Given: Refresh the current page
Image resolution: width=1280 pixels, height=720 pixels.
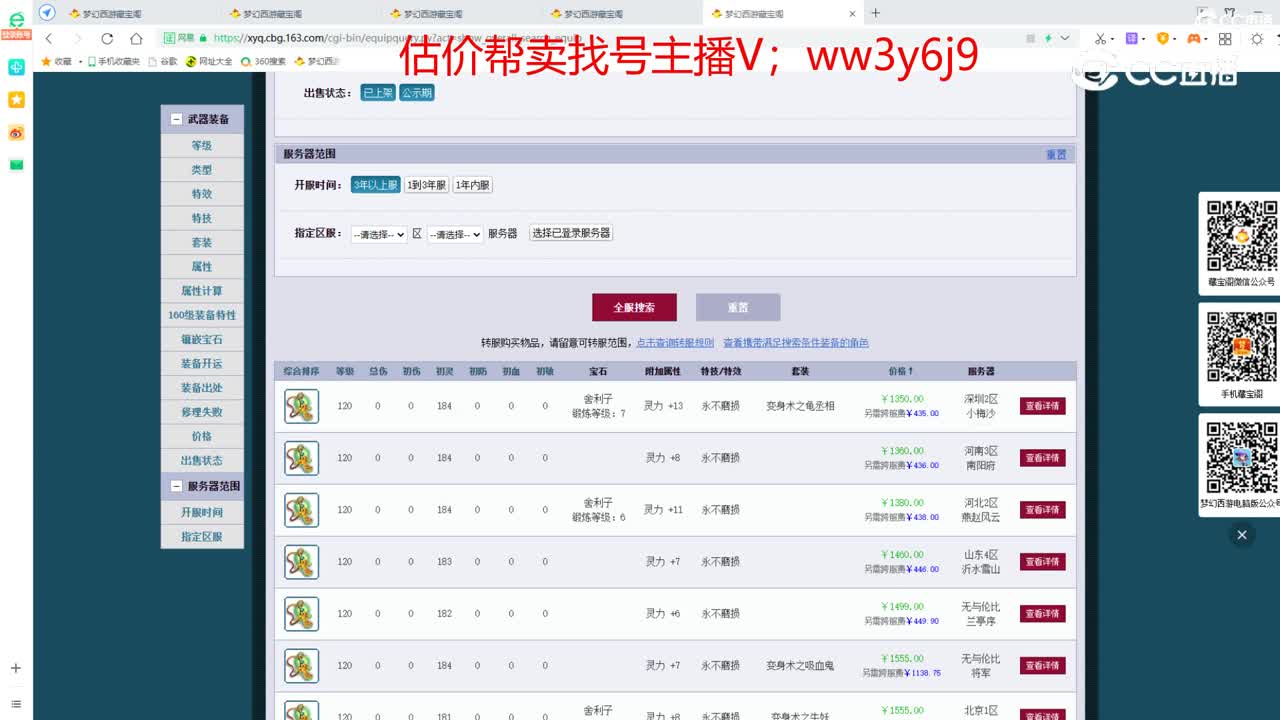Looking at the screenshot, I should point(105,39).
